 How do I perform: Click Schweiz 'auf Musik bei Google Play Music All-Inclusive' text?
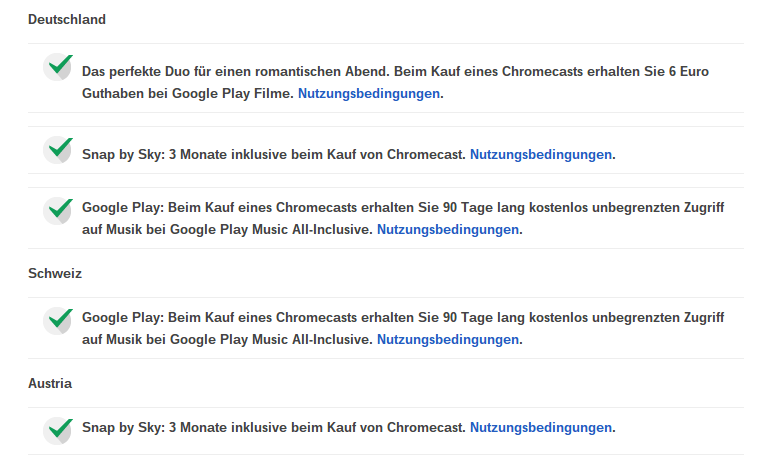[227, 340]
